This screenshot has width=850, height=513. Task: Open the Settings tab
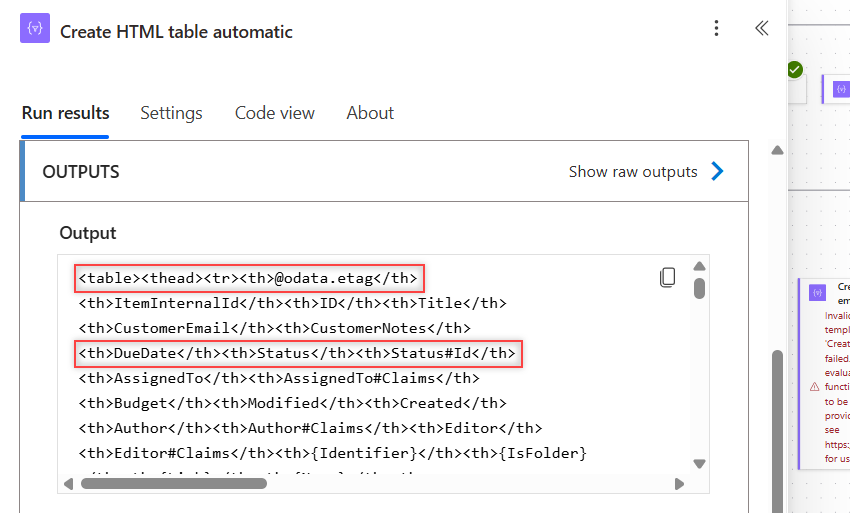171,113
